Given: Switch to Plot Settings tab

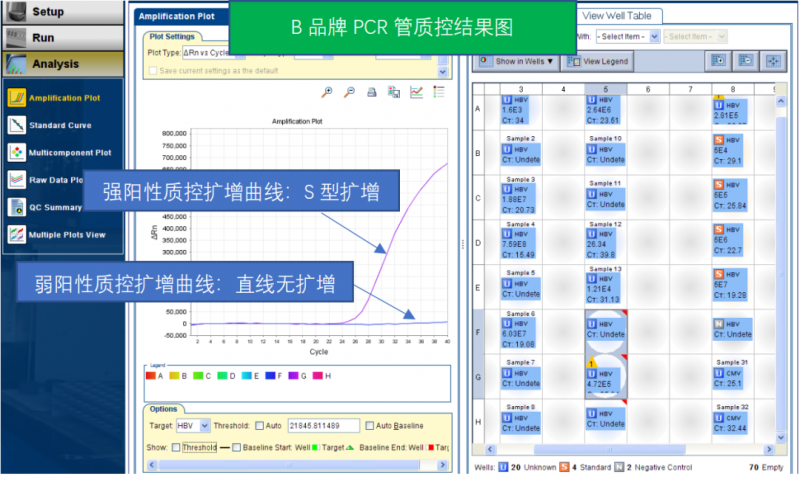Looking at the screenshot, I should [172, 37].
